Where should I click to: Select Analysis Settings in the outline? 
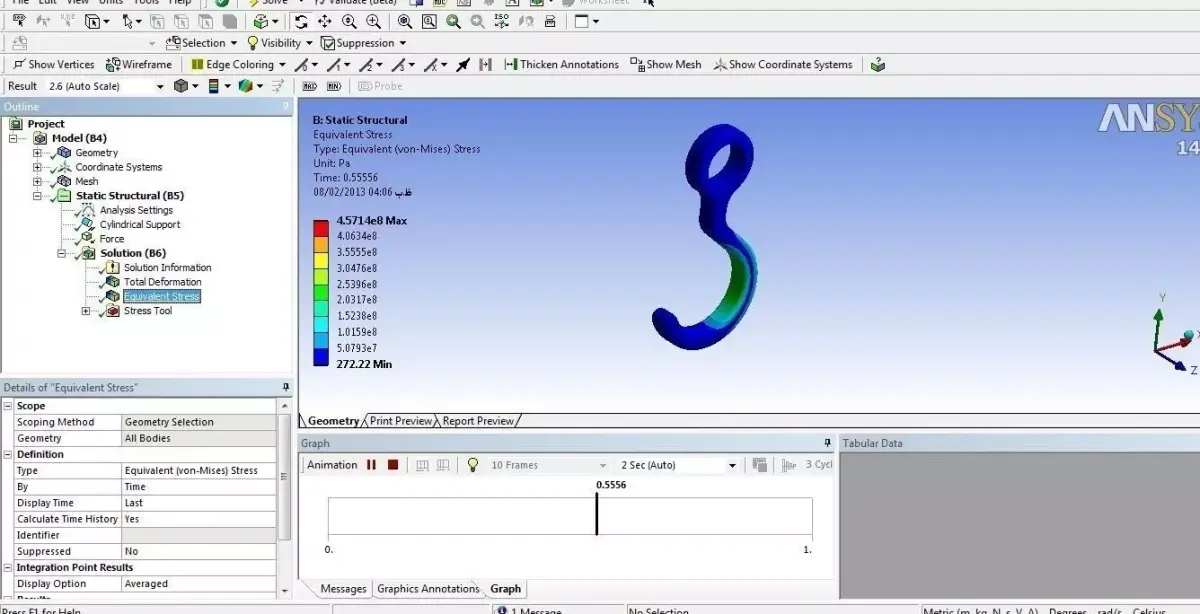point(136,210)
